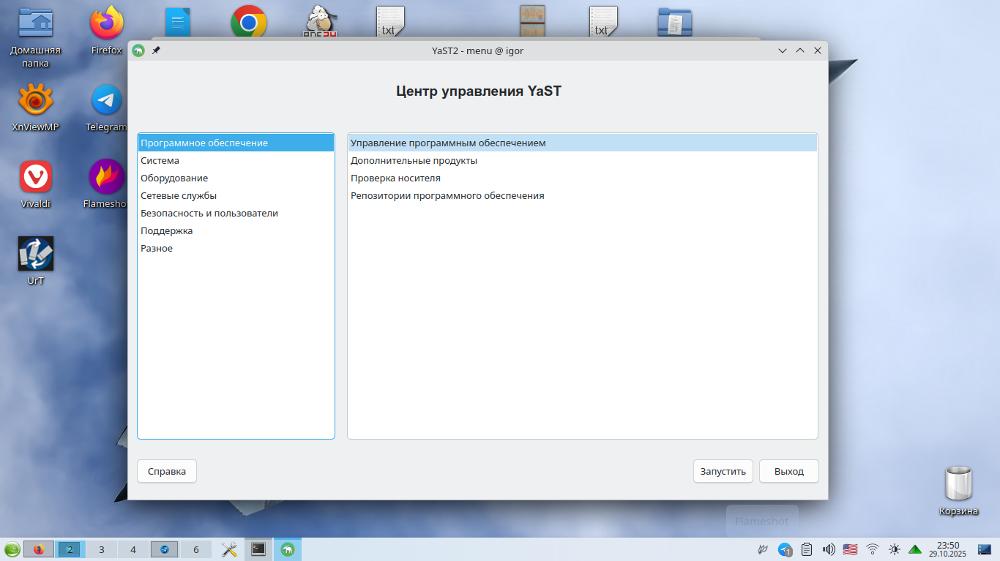Open XnViewMP desktop icon
Image resolution: width=1000 pixels, height=561 pixels.
point(36,107)
